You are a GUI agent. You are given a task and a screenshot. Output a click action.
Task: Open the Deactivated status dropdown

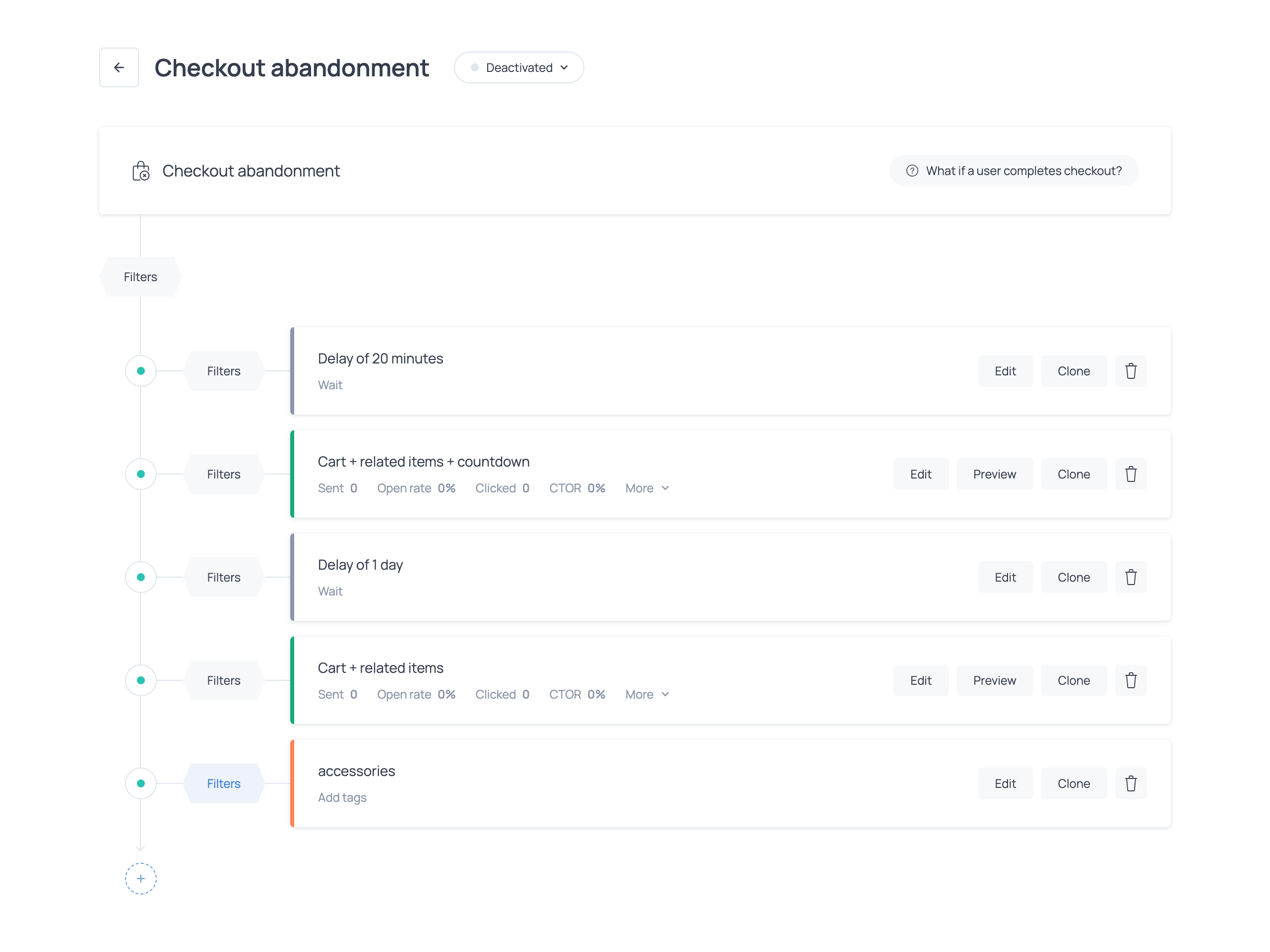pyautogui.click(x=519, y=68)
